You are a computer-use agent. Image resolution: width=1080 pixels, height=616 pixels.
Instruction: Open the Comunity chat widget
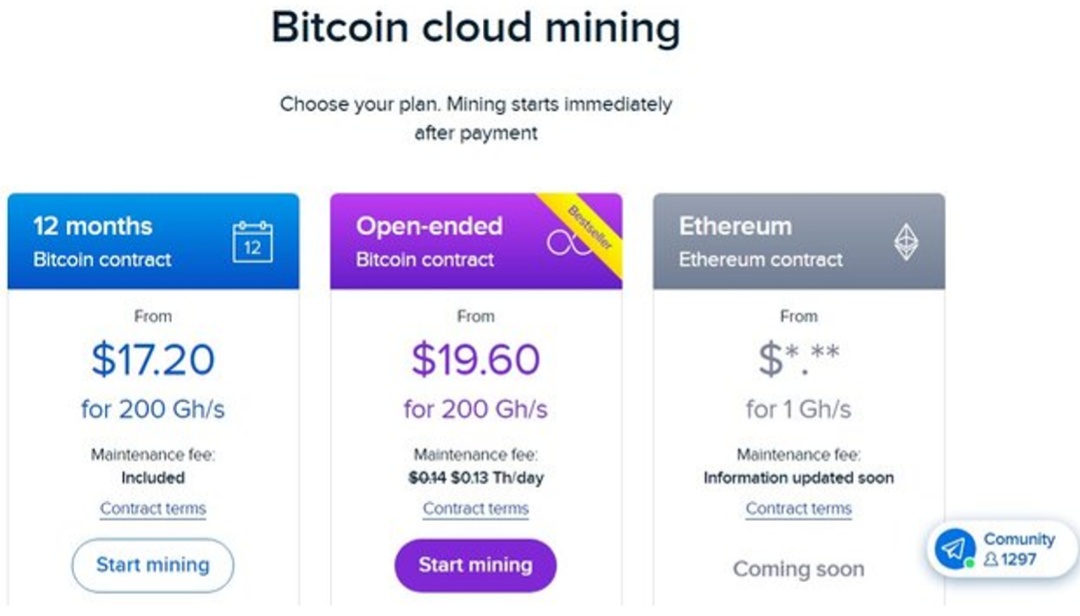click(1001, 549)
